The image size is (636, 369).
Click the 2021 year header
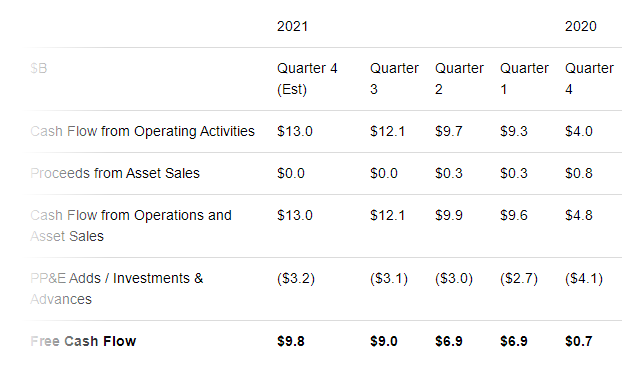click(x=292, y=26)
